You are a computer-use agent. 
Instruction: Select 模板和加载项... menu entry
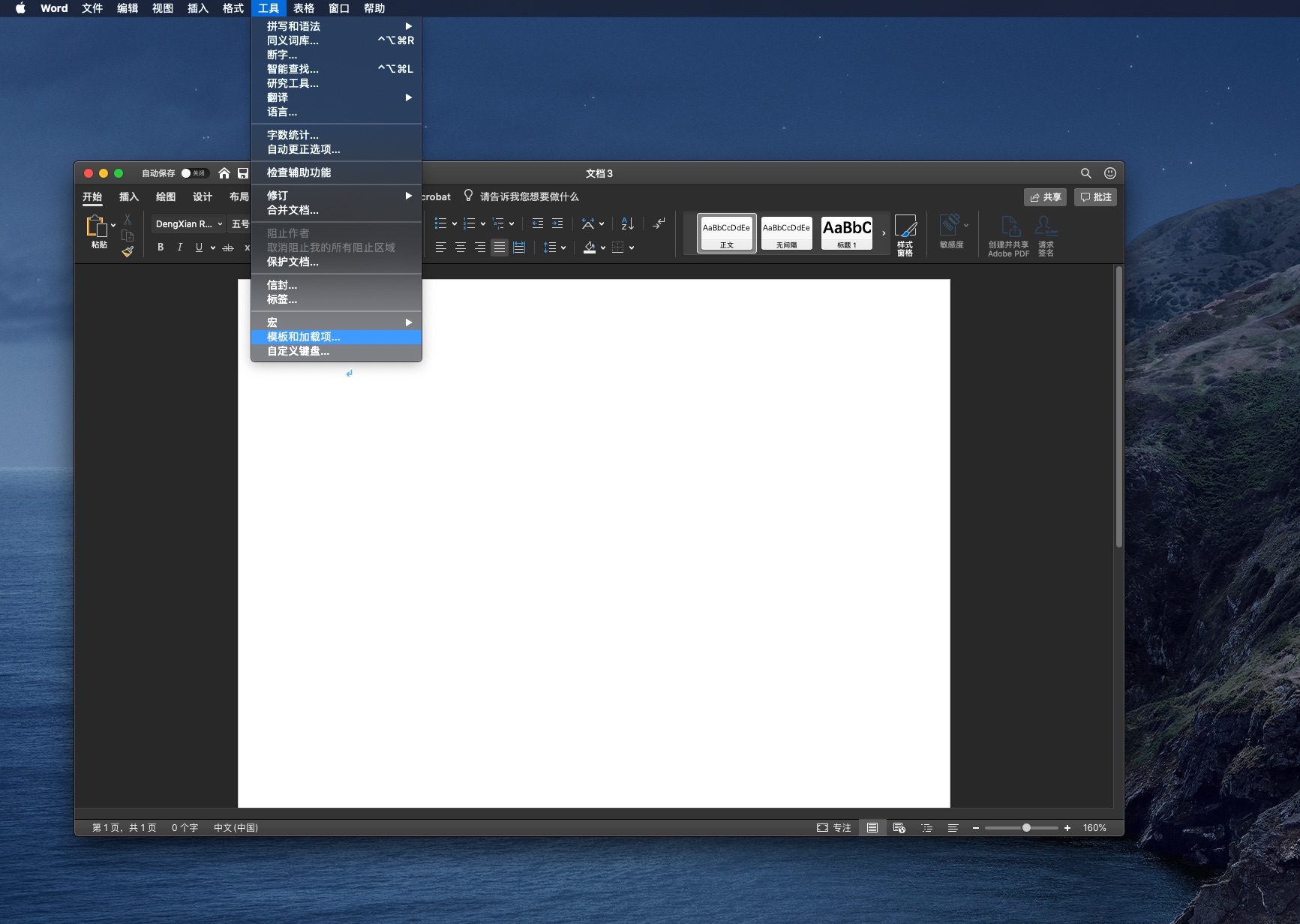click(x=336, y=337)
